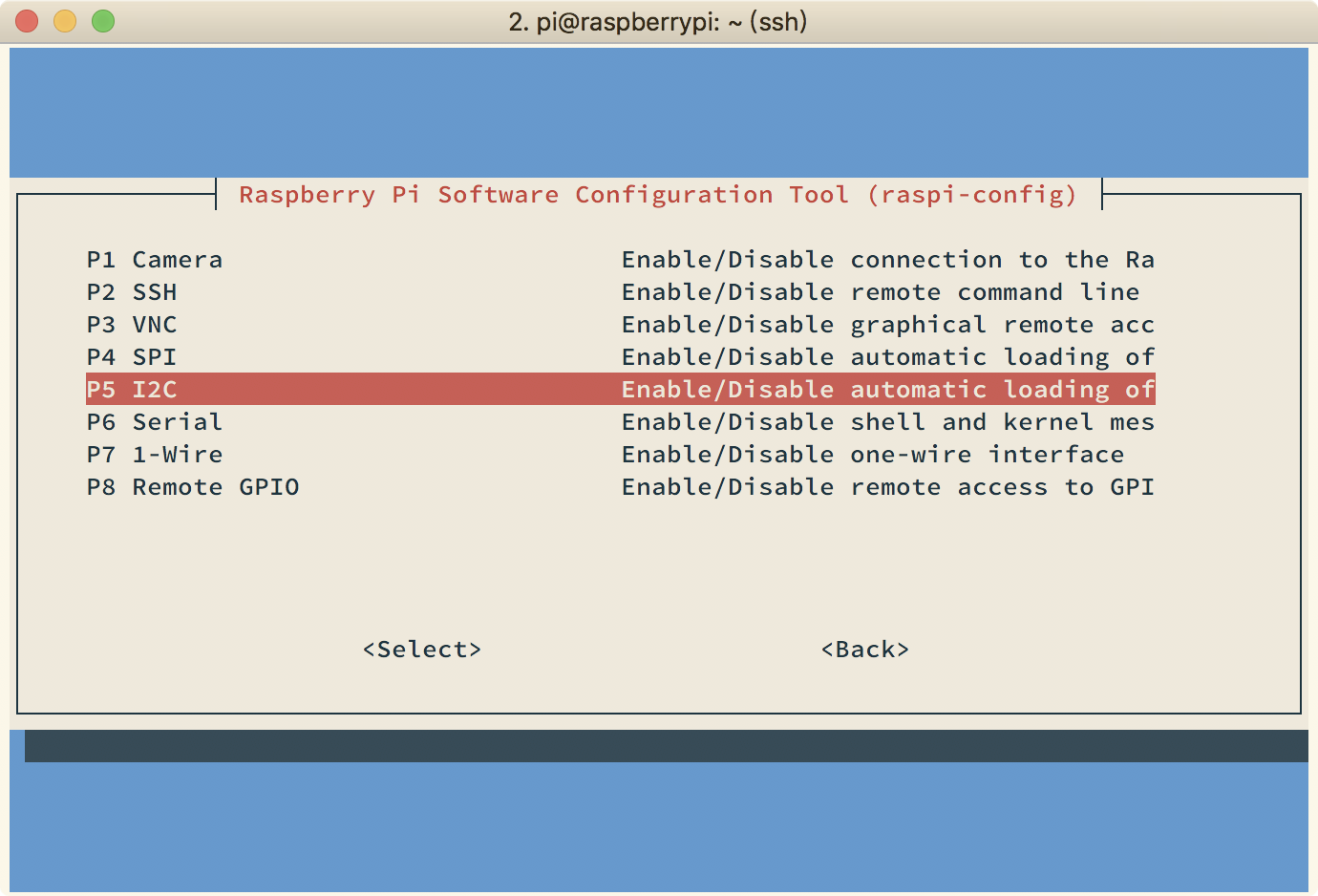This screenshot has height=896, width=1318.
Task: Click "Enable/Disable connection to the Ra" description
Action: click(x=888, y=260)
